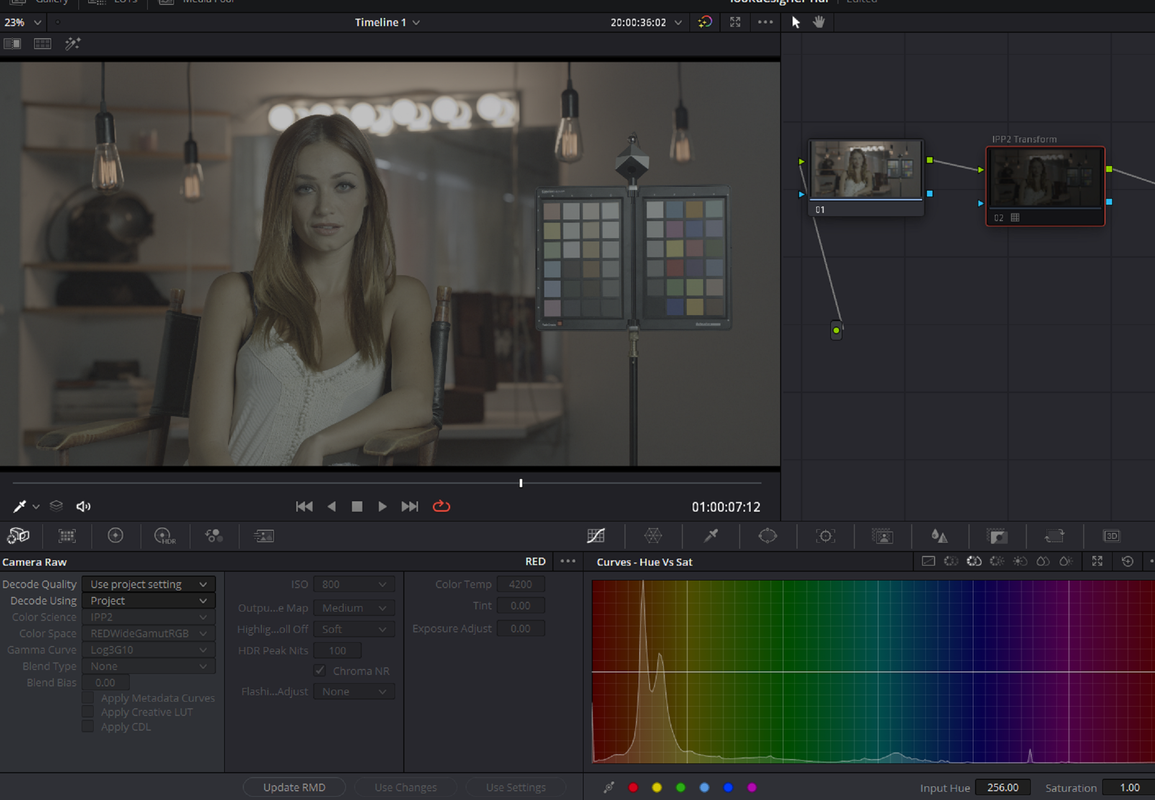Enable Apply Creative LUT checkbox
Screen dimensions: 1155x800
[88, 712]
